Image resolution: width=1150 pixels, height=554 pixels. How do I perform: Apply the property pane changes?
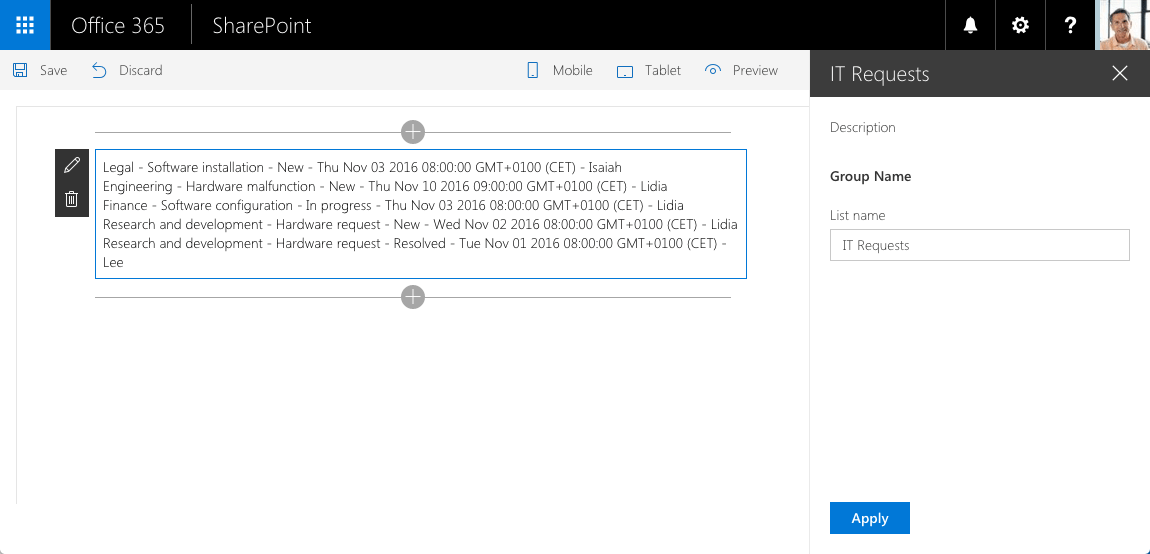pyautogui.click(x=870, y=518)
